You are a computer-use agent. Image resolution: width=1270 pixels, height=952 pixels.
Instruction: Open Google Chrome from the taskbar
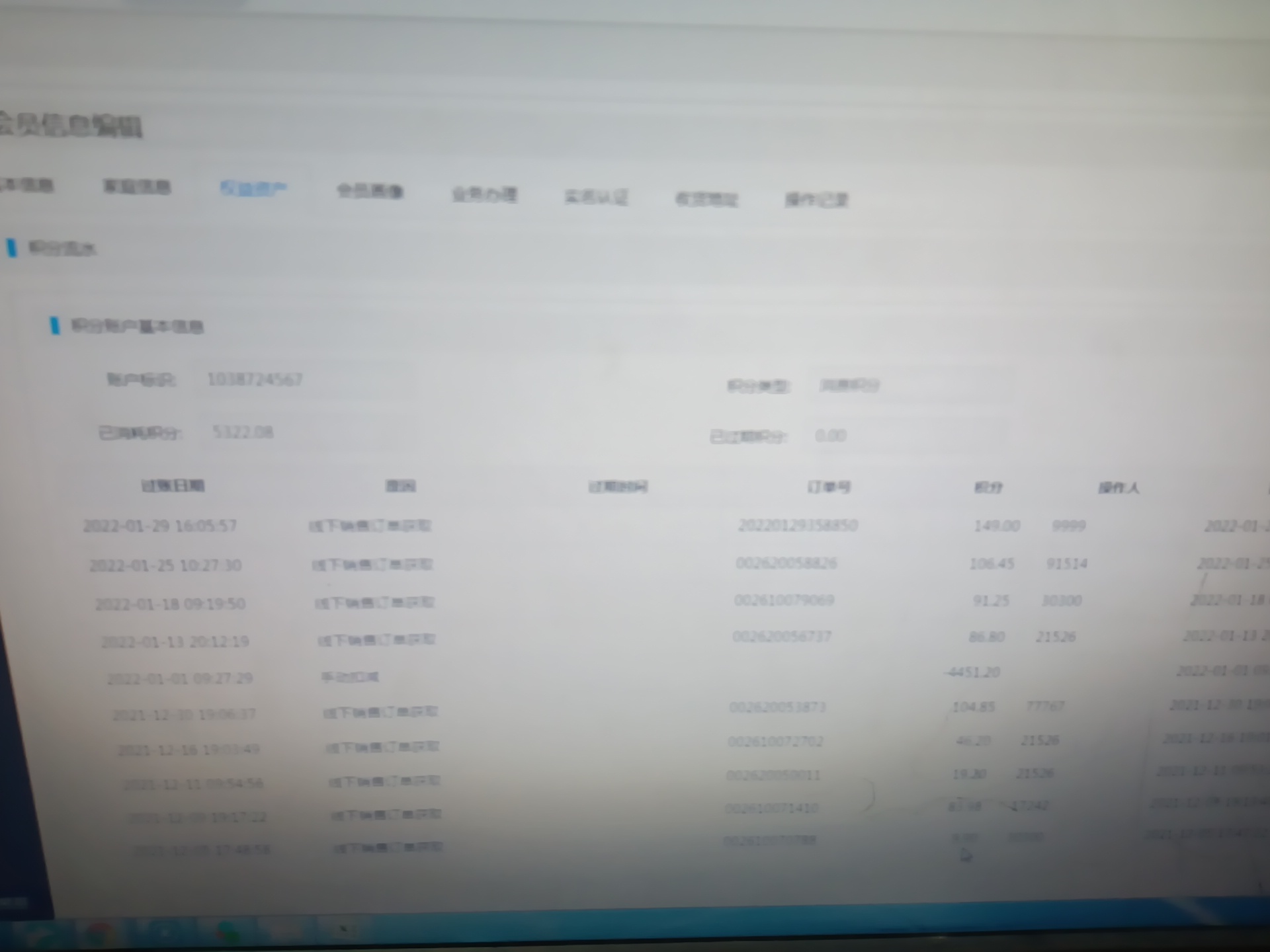coord(99,933)
